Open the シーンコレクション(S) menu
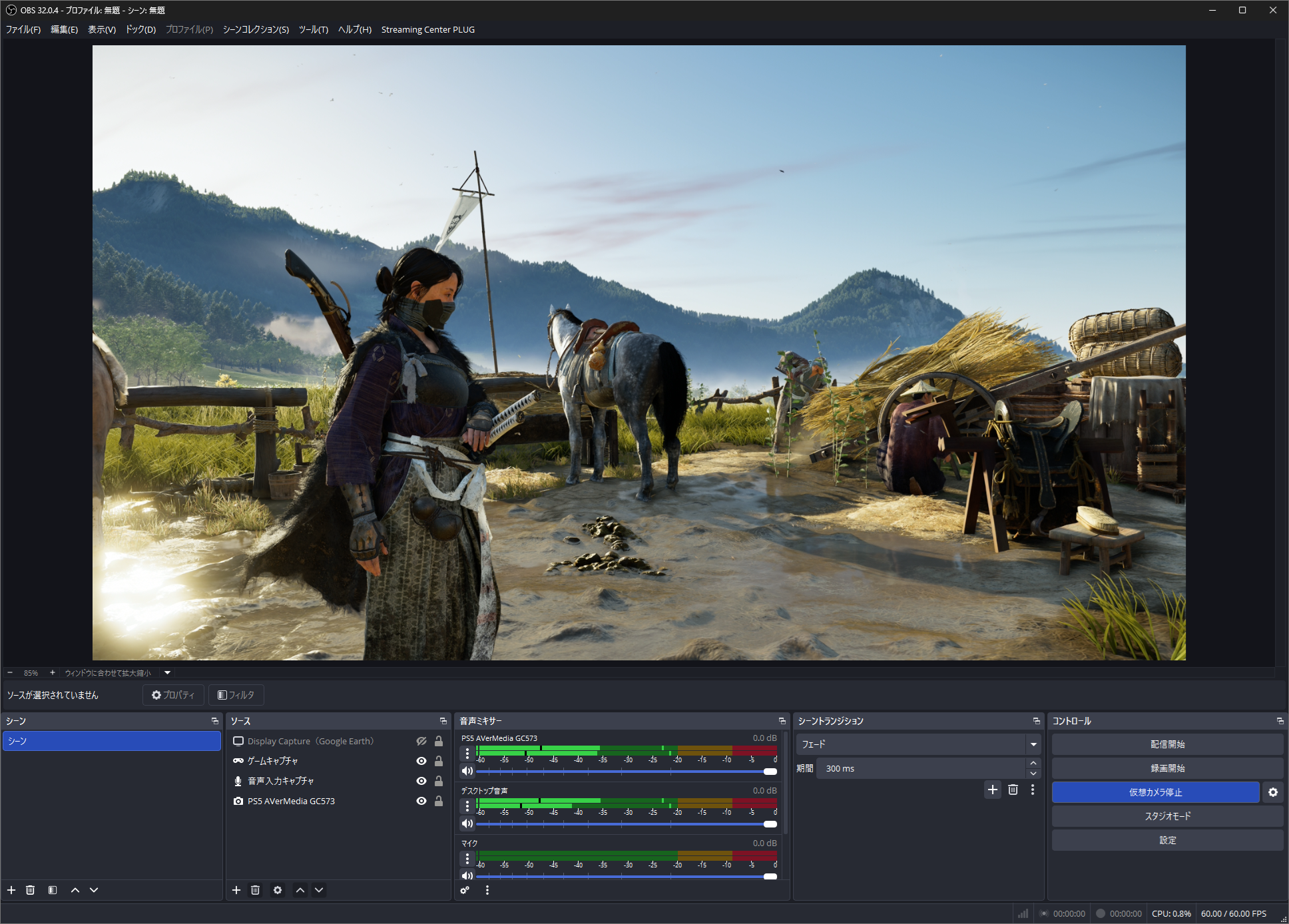Image resolution: width=1289 pixels, height=924 pixels. click(256, 29)
